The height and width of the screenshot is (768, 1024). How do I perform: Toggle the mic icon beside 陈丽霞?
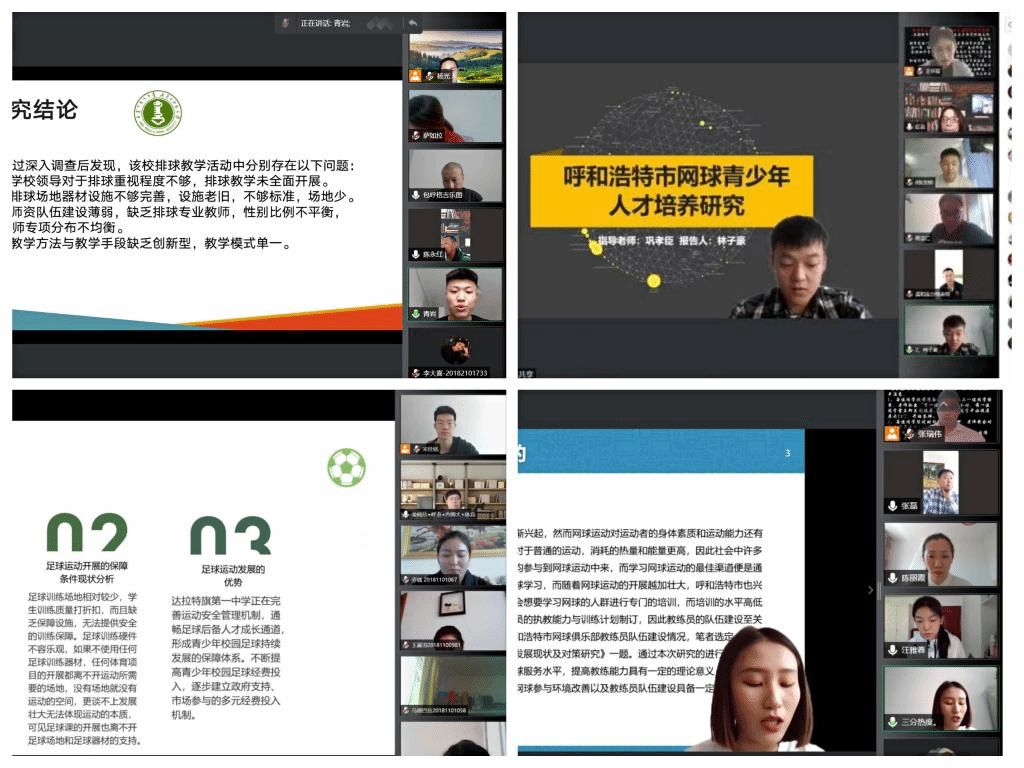click(892, 578)
